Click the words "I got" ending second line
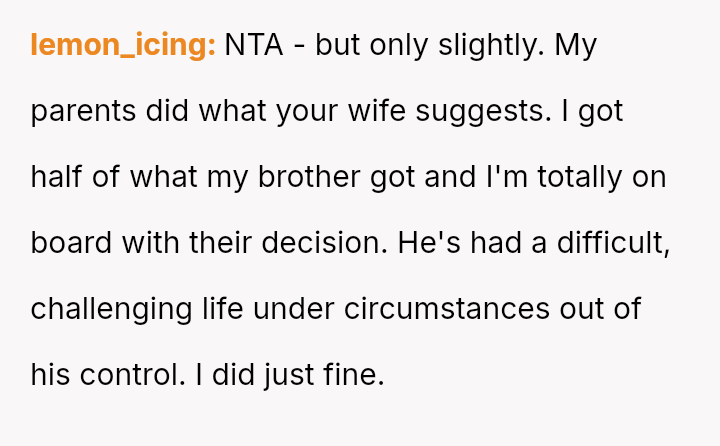This screenshot has width=720, height=446. (592, 113)
